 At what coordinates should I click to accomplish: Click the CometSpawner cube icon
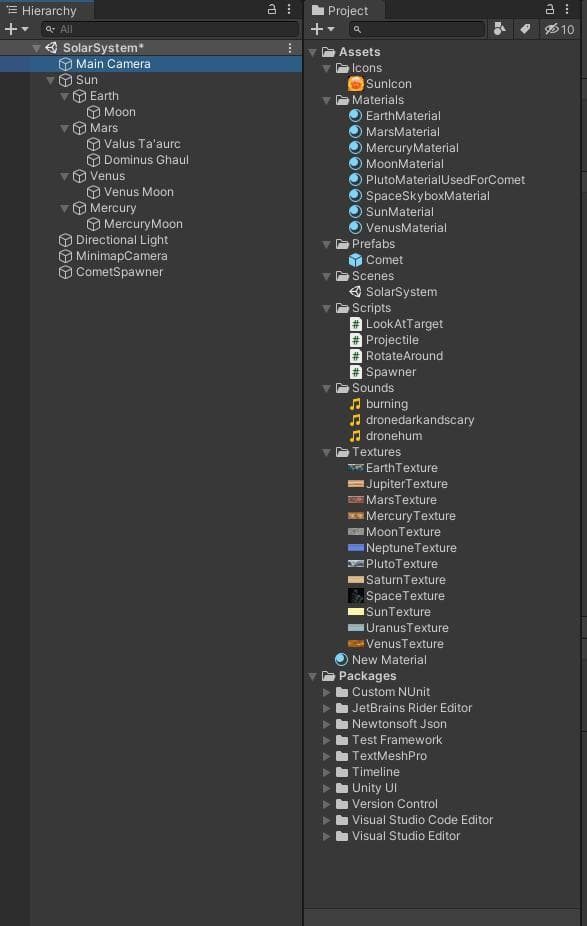coord(65,272)
